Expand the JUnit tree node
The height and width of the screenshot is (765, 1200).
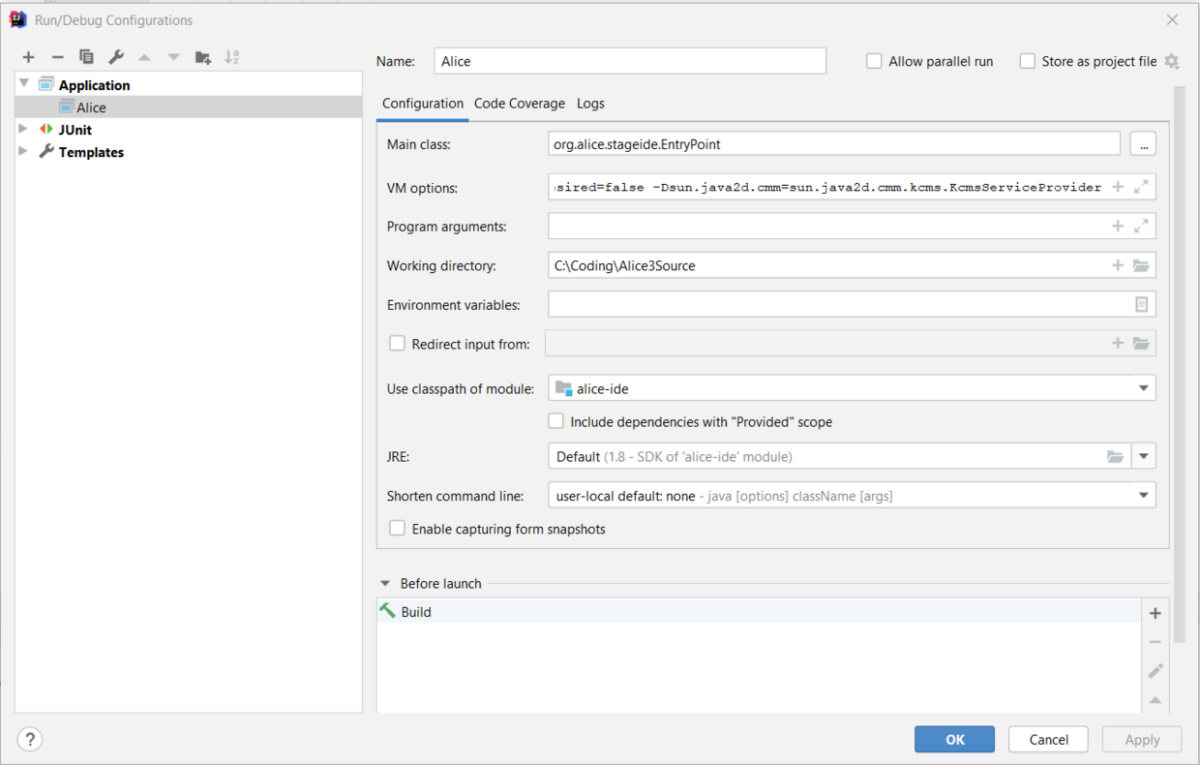(24, 129)
